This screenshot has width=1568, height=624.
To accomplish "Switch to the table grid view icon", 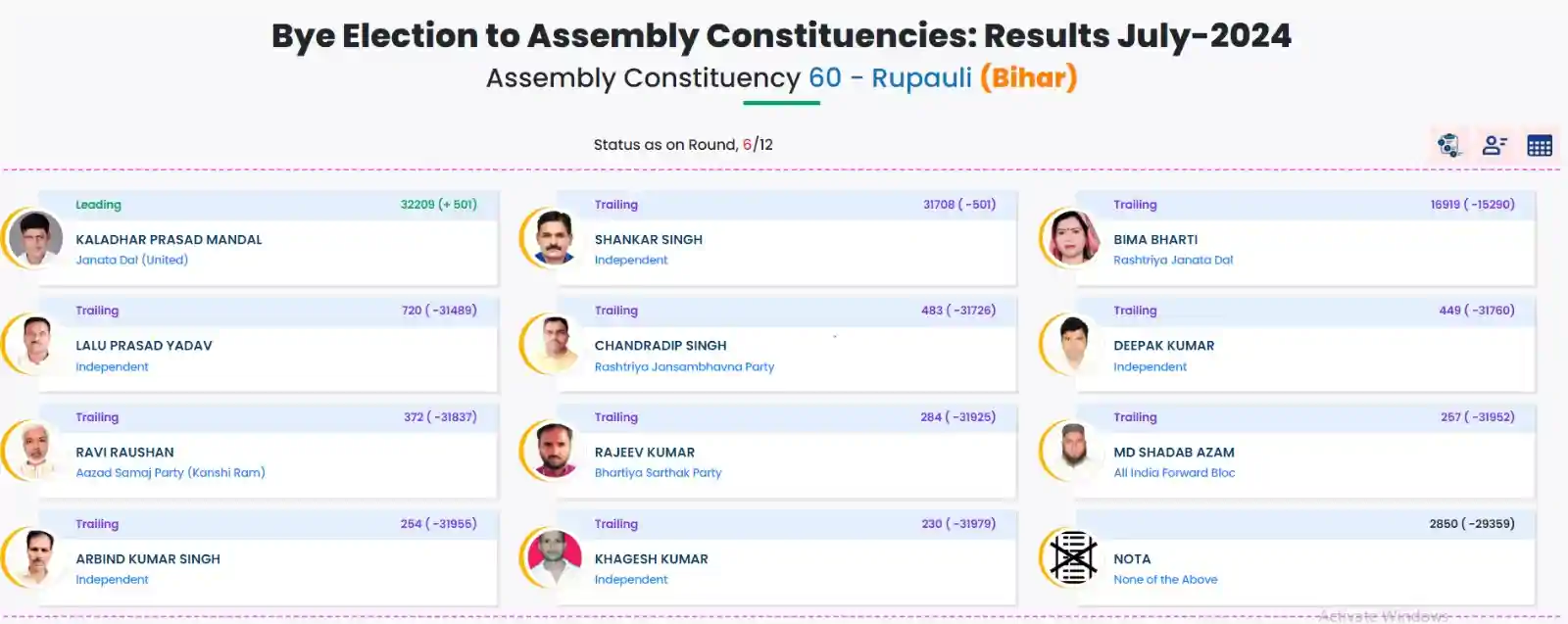I will pos(1540,145).
